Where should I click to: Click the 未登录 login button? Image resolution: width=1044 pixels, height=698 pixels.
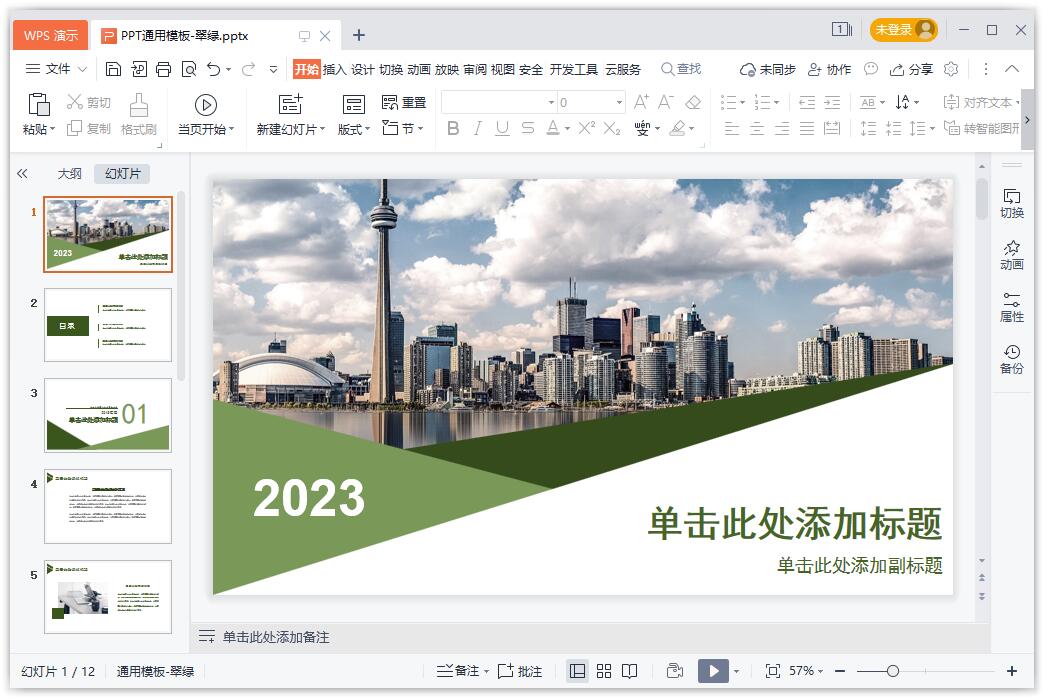pos(903,30)
